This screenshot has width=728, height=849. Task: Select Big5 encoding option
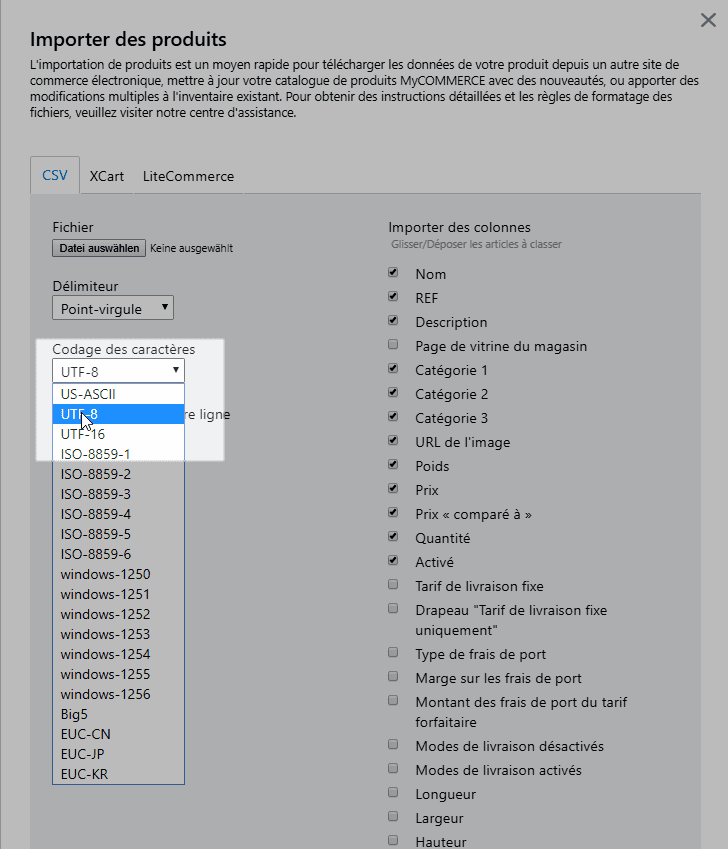119,715
